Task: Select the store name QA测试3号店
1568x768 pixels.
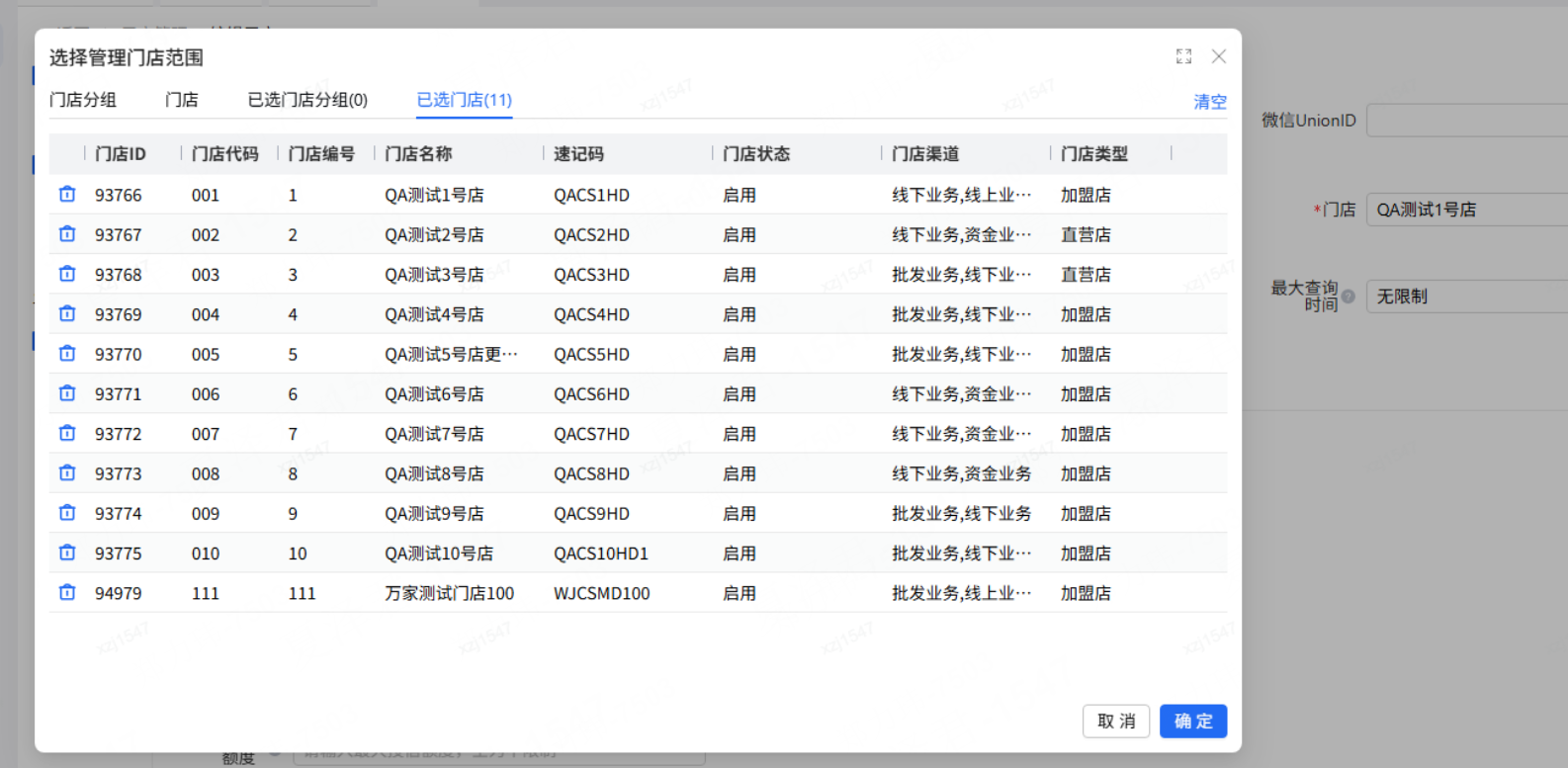Action: tap(435, 274)
